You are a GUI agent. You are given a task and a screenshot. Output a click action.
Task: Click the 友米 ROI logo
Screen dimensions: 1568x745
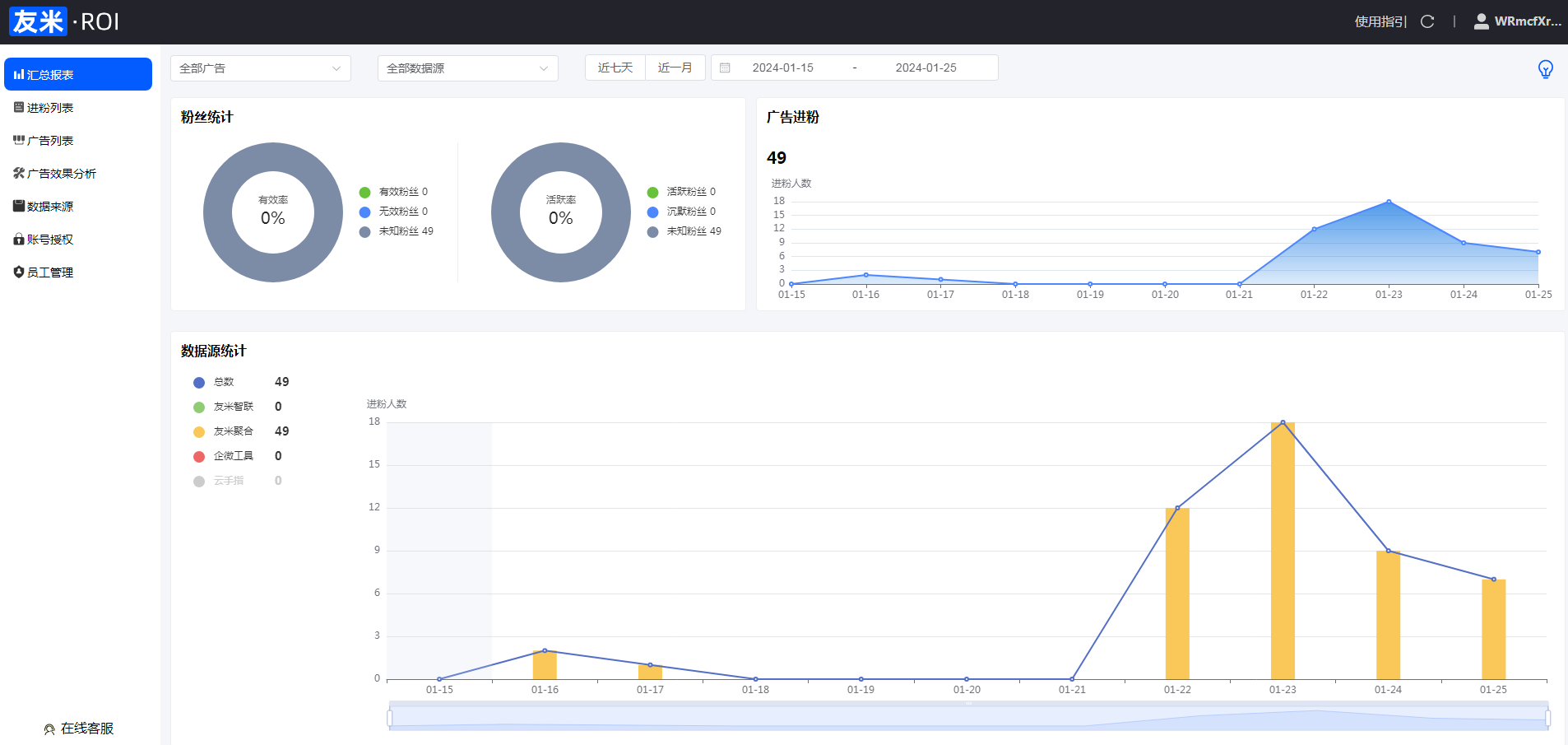(x=65, y=21)
